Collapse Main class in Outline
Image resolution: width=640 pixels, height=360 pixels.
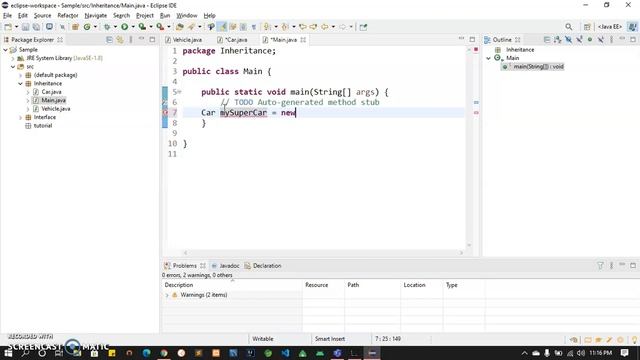[488, 58]
